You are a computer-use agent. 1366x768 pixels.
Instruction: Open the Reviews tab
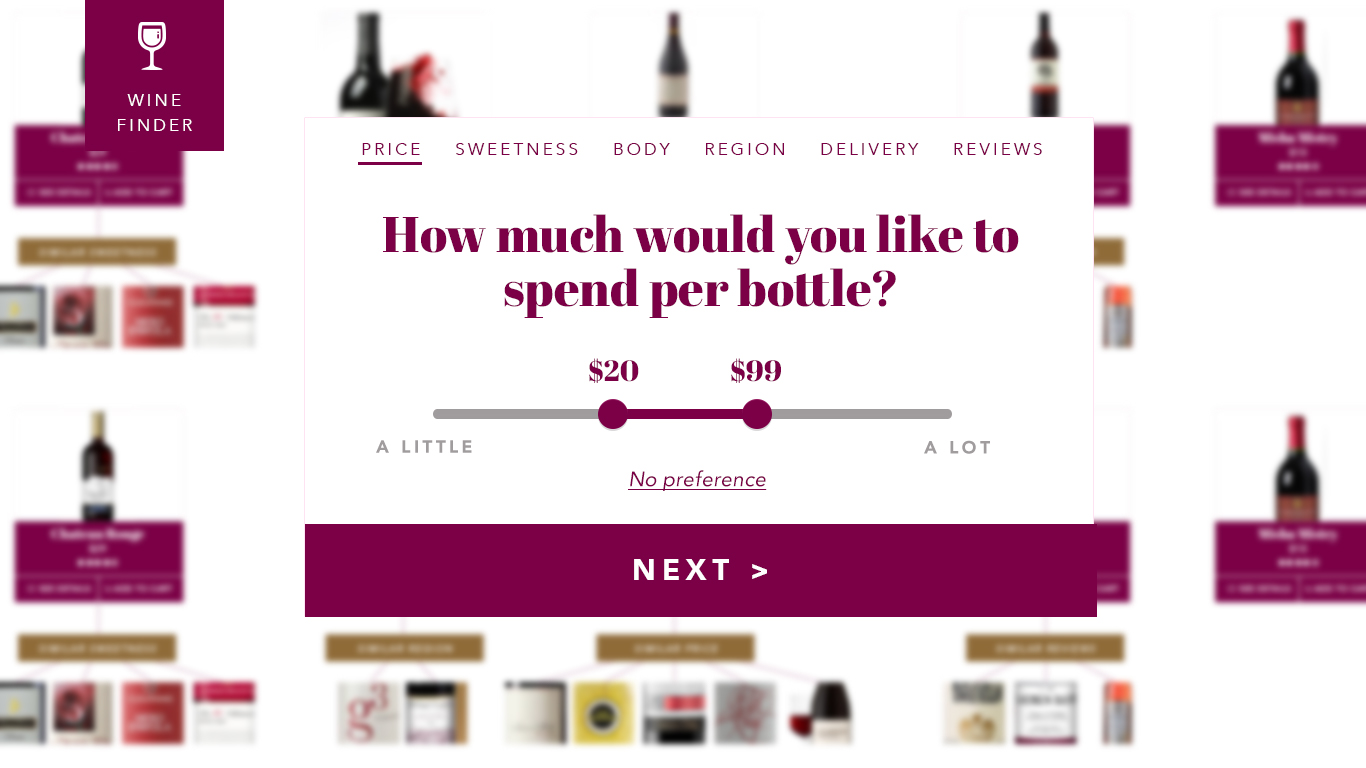(x=998, y=149)
